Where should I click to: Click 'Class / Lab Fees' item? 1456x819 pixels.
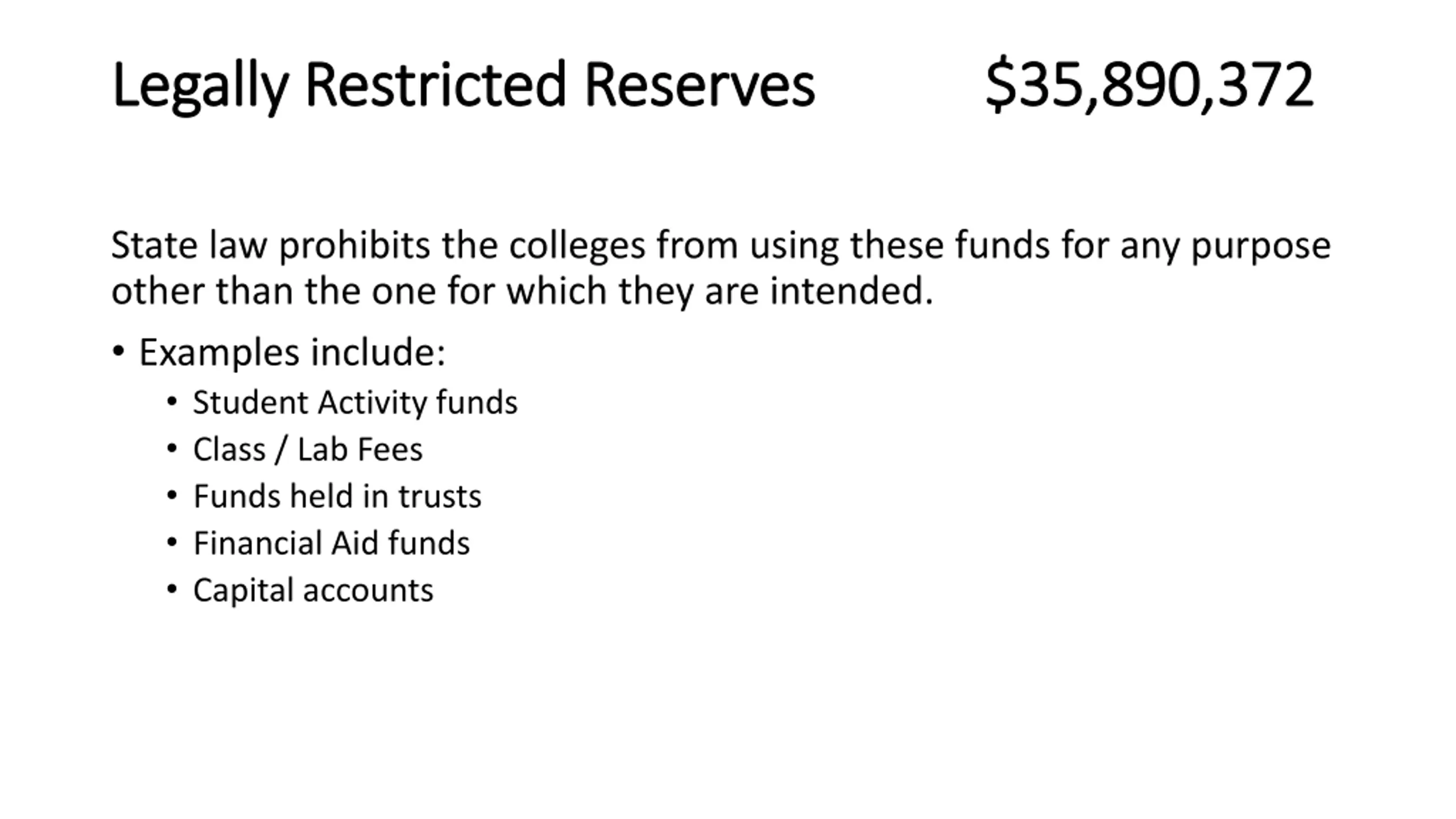click(308, 449)
